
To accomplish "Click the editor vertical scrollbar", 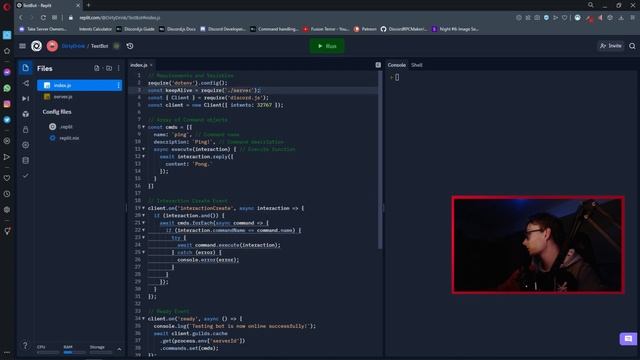I will coord(380,161).
